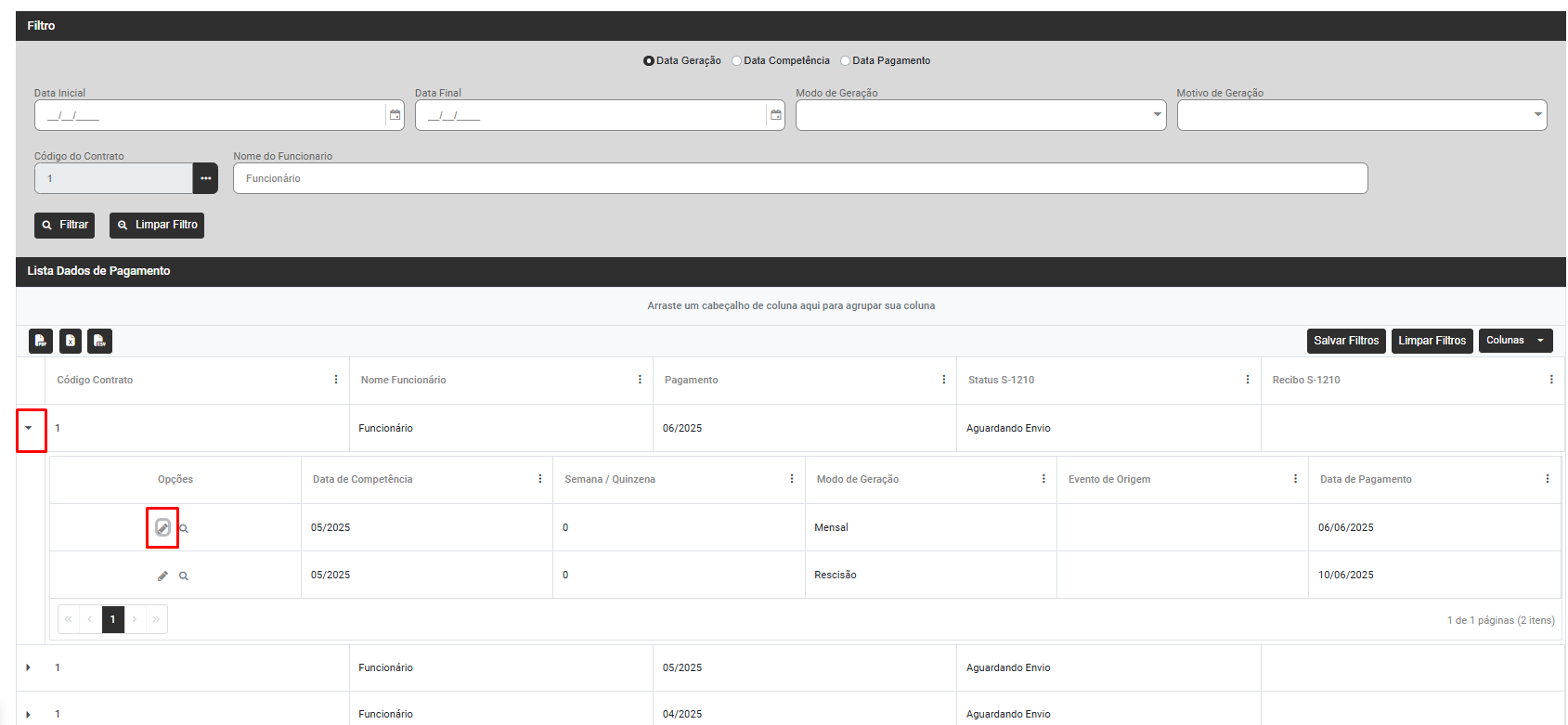Export the list to Excel
Image resolution: width=1568 pixels, height=725 pixels.
[71, 342]
